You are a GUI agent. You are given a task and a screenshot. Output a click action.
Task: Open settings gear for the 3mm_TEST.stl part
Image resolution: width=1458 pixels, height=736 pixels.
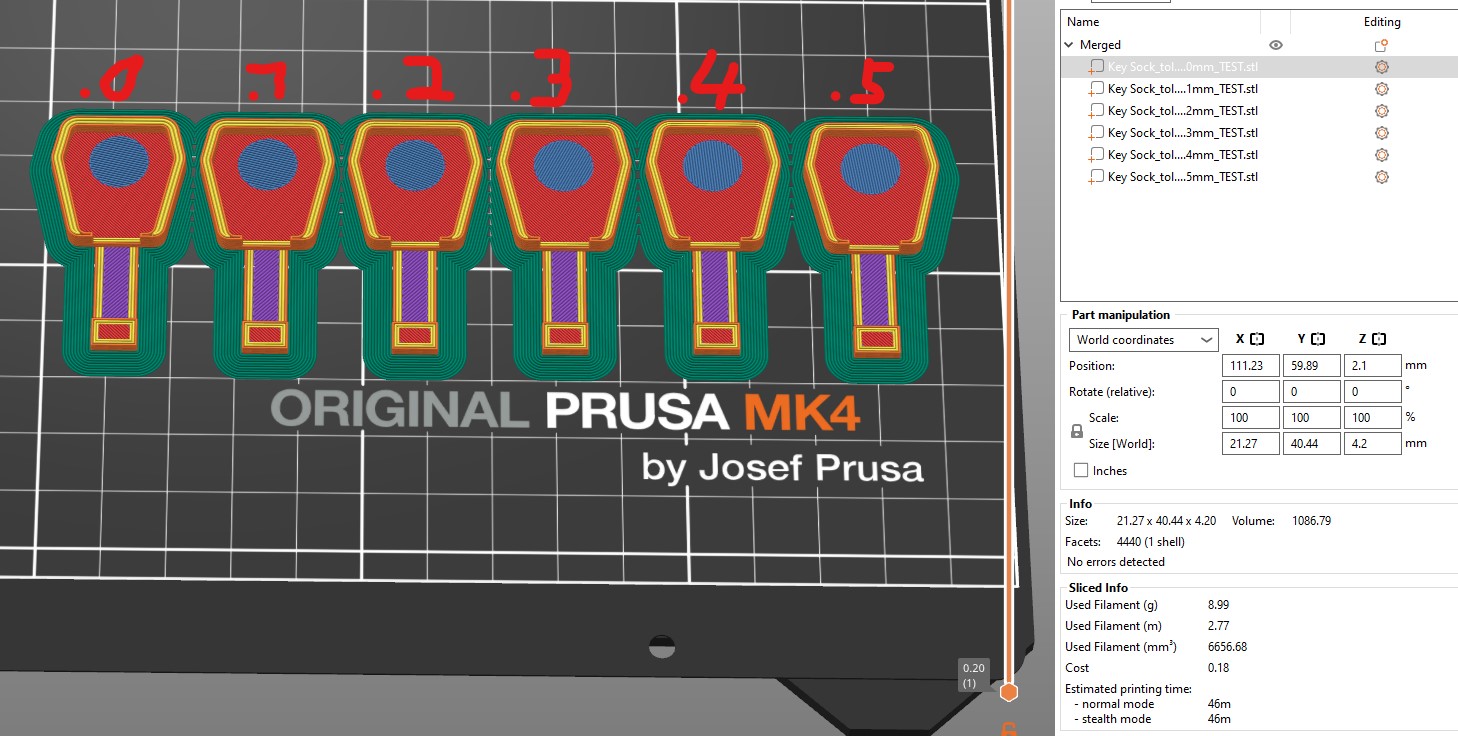pos(1382,133)
